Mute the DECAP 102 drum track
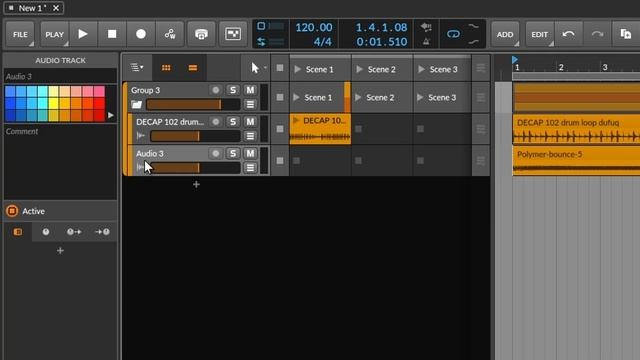640x360 pixels. [250, 122]
